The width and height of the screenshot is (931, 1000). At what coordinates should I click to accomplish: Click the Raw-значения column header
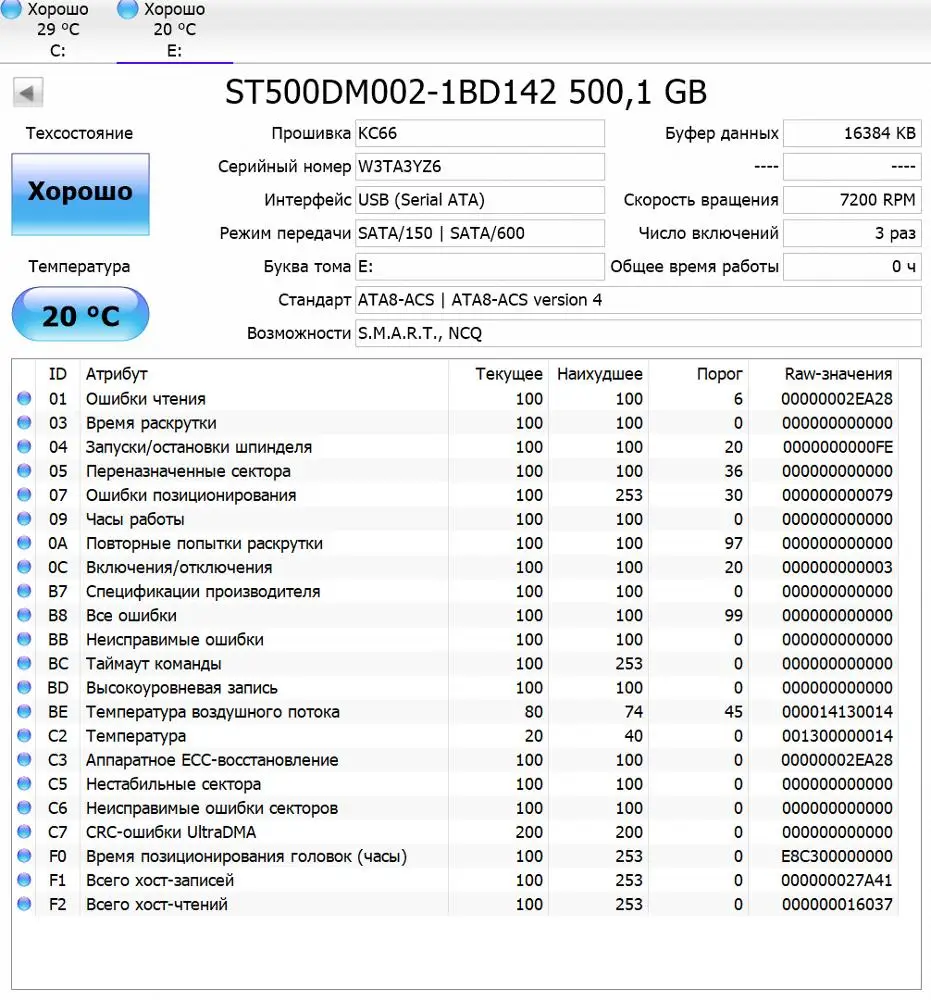pos(838,374)
